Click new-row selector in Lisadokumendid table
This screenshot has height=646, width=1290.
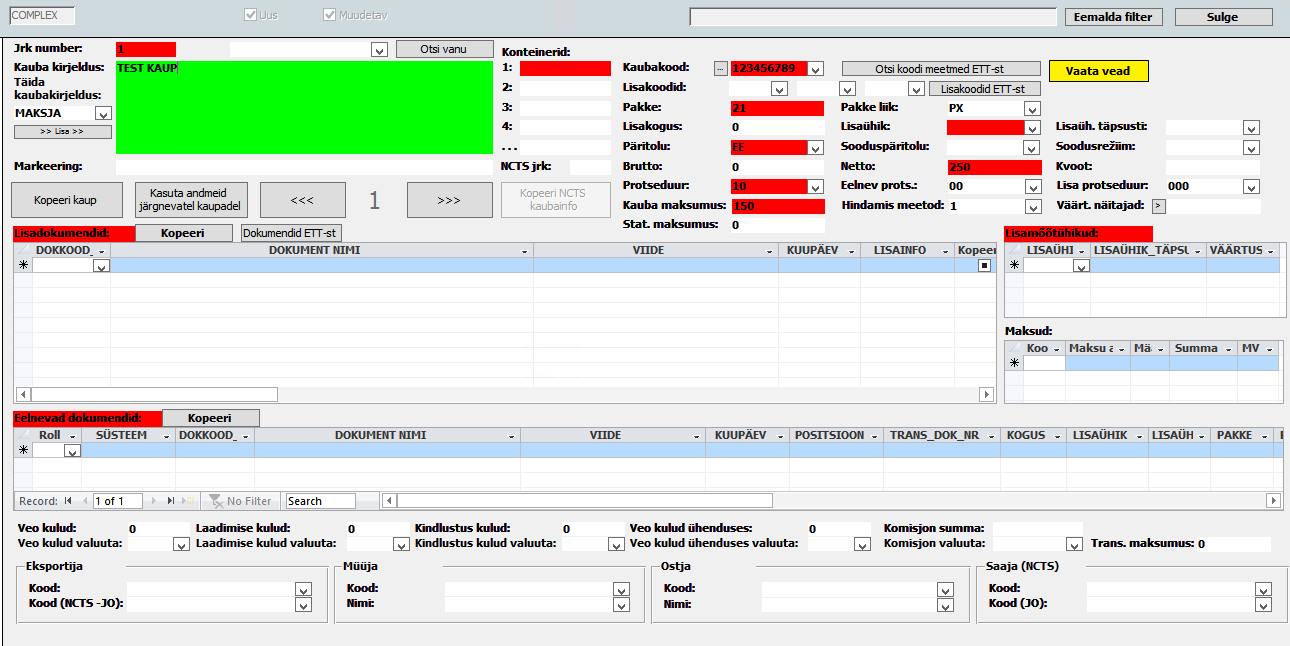[23, 266]
